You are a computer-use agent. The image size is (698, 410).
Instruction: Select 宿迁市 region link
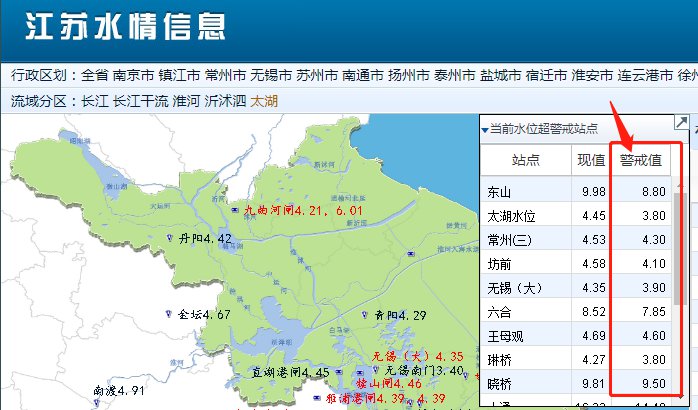coord(546,75)
